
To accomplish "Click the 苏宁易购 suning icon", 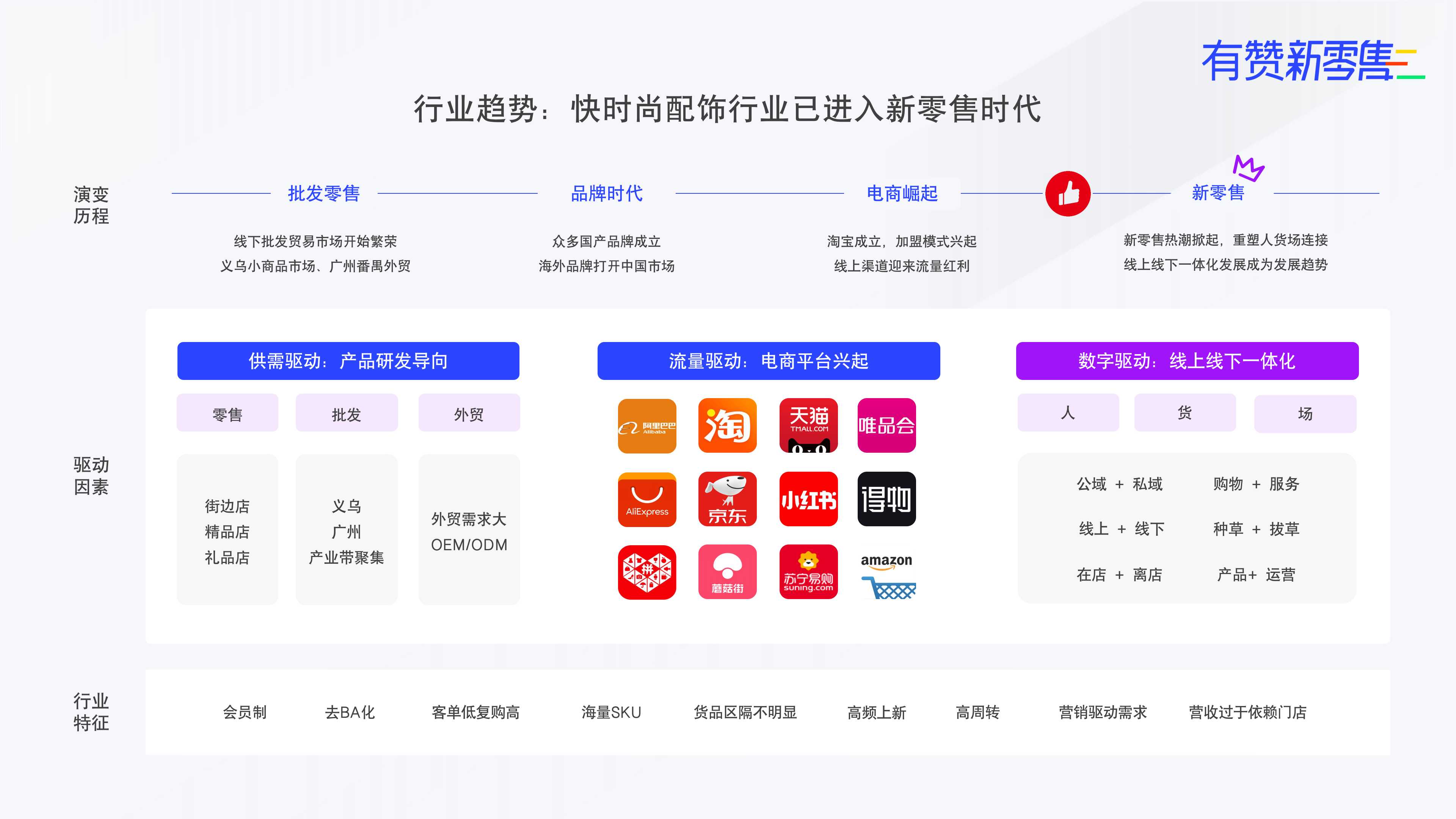I will pyautogui.click(x=808, y=572).
